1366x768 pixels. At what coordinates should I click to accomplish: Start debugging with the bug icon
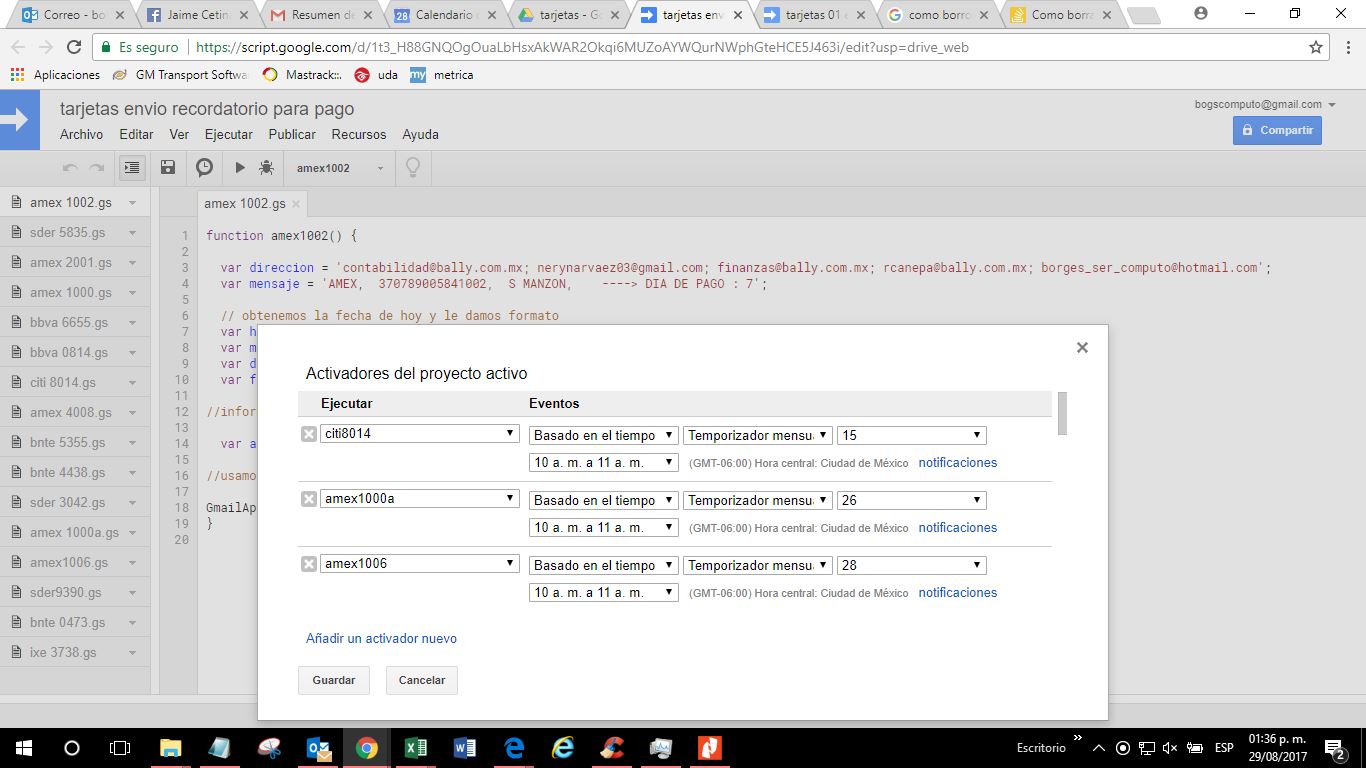click(266, 168)
